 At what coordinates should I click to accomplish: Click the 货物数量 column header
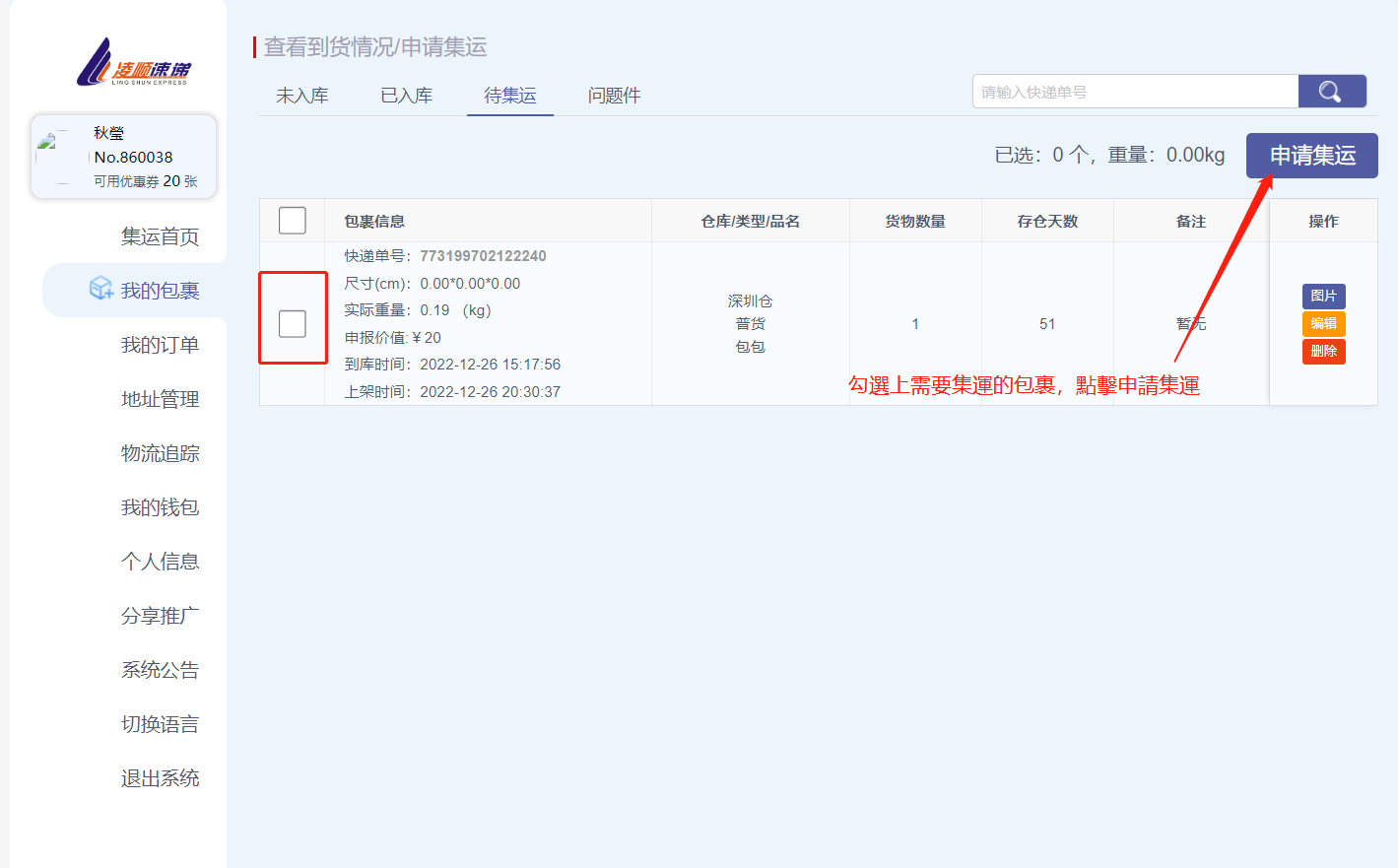pos(915,222)
